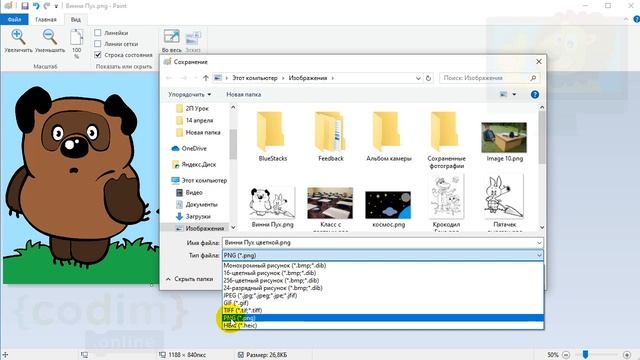The width and height of the screenshot is (640, 360).
Task: Select the 14 апреля folder in sidebar
Action: click(x=199, y=120)
